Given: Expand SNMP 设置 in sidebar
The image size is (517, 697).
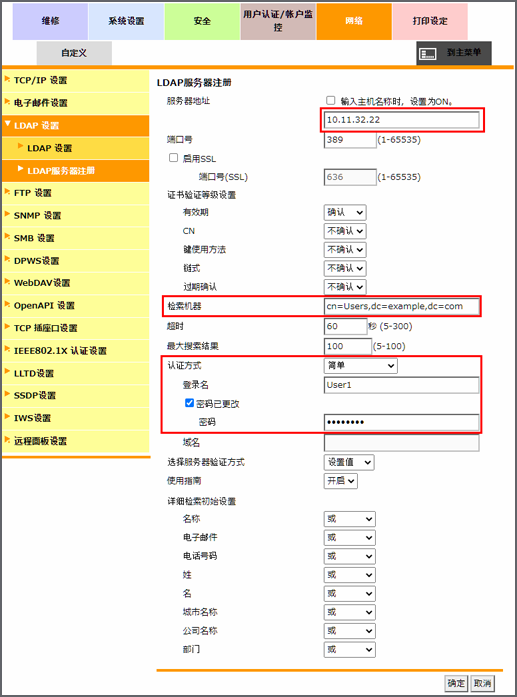Looking at the screenshot, I should [x=76, y=216].
